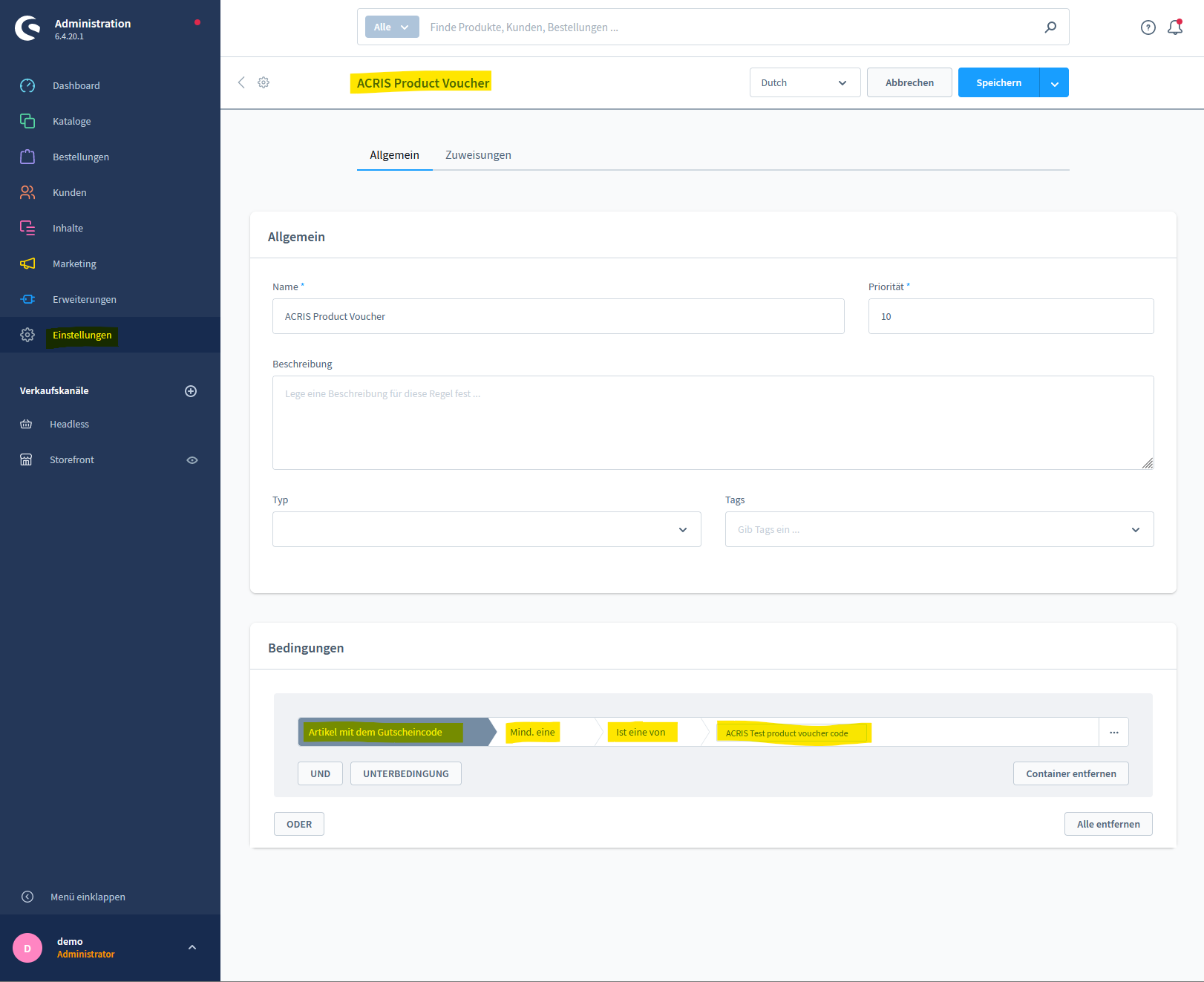Open Marketing megaphone icon
This screenshot has width=1204, height=982.
(x=27, y=263)
